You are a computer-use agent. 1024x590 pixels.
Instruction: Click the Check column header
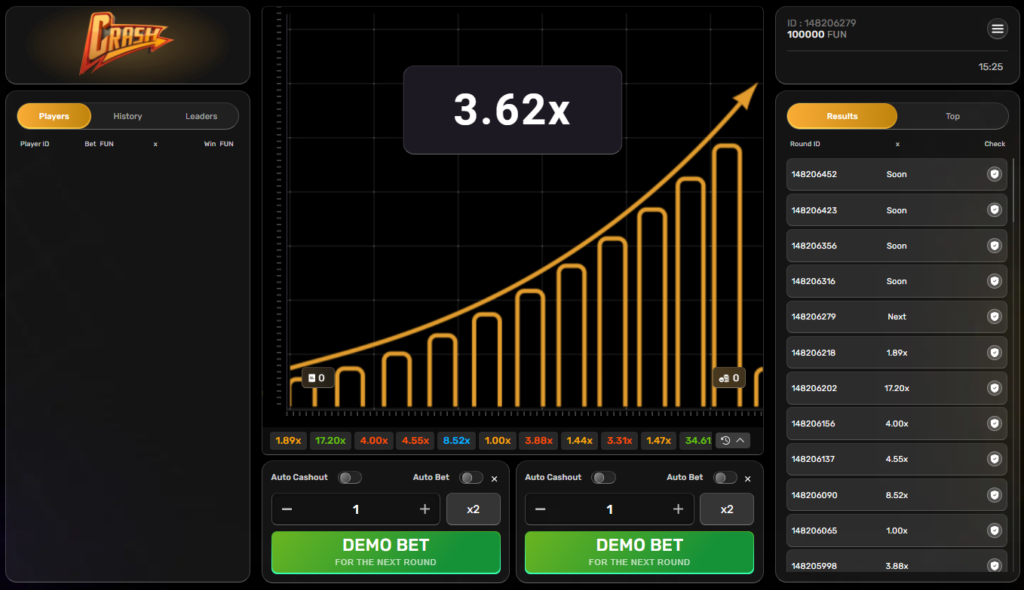[995, 144]
